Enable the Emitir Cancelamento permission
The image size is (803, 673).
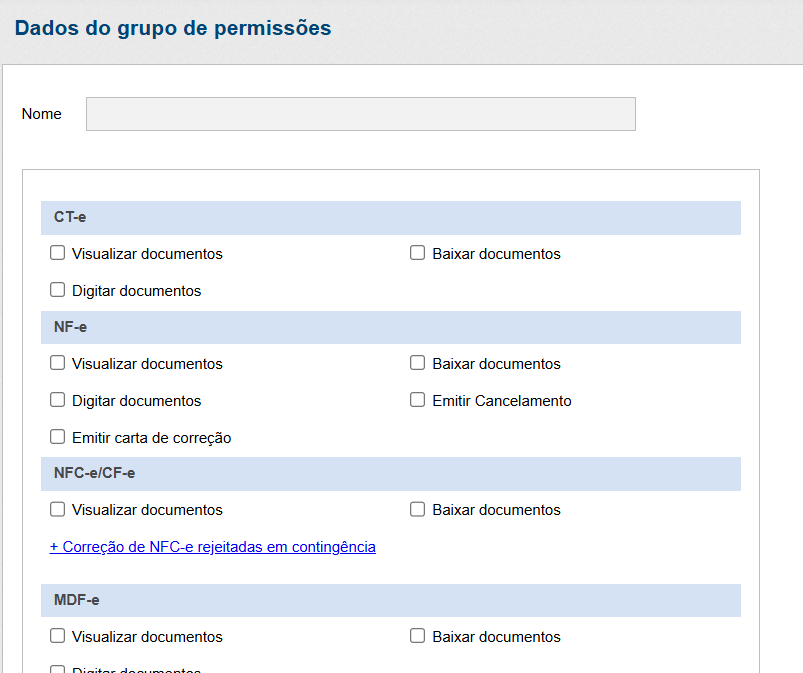click(418, 400)
